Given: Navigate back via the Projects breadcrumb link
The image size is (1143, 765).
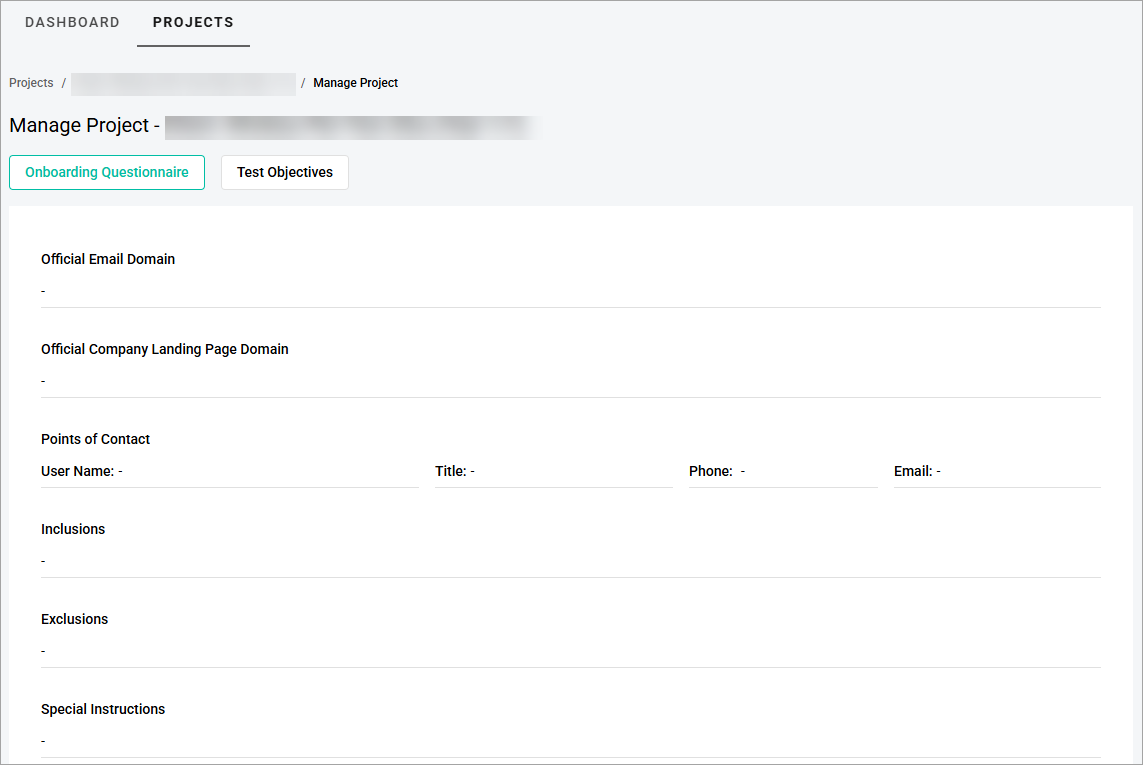Looking at the screenshot, I should [x=31, y=83].
